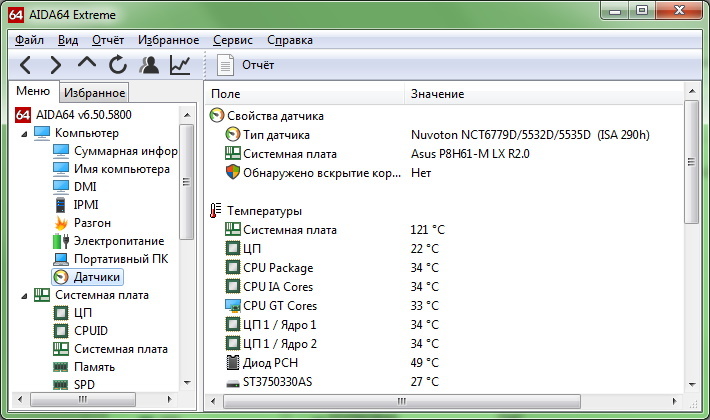710x420 pixels.
Task: Click tree panel scroll up arrow
Action: 187,115
